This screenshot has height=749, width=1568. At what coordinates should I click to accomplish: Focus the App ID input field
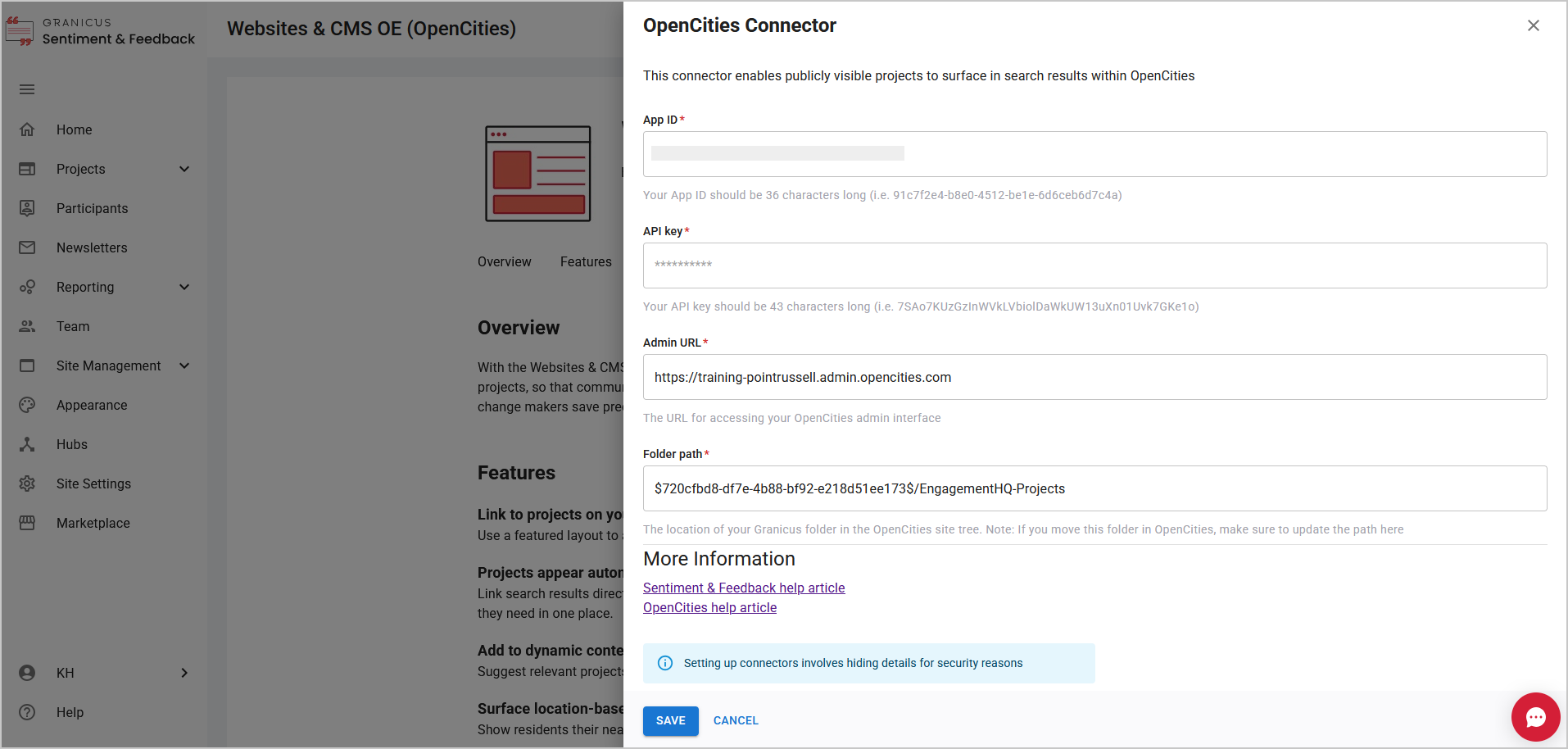[x=1094, y=154]
